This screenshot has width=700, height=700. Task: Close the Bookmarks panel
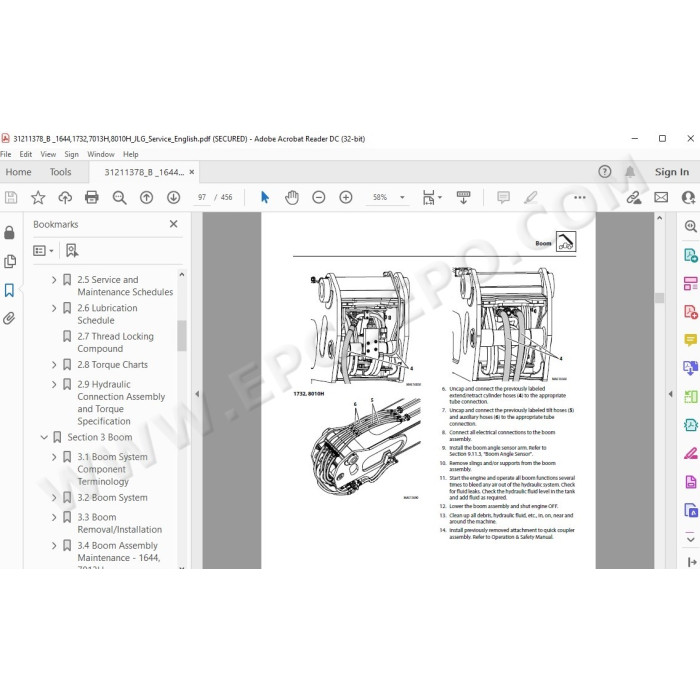[174, 224]
